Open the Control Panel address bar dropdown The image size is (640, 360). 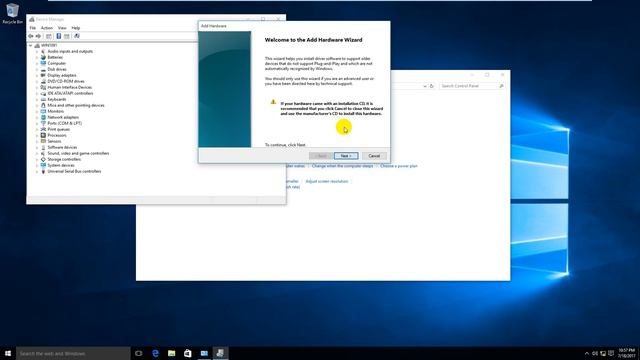pos(425,86)
